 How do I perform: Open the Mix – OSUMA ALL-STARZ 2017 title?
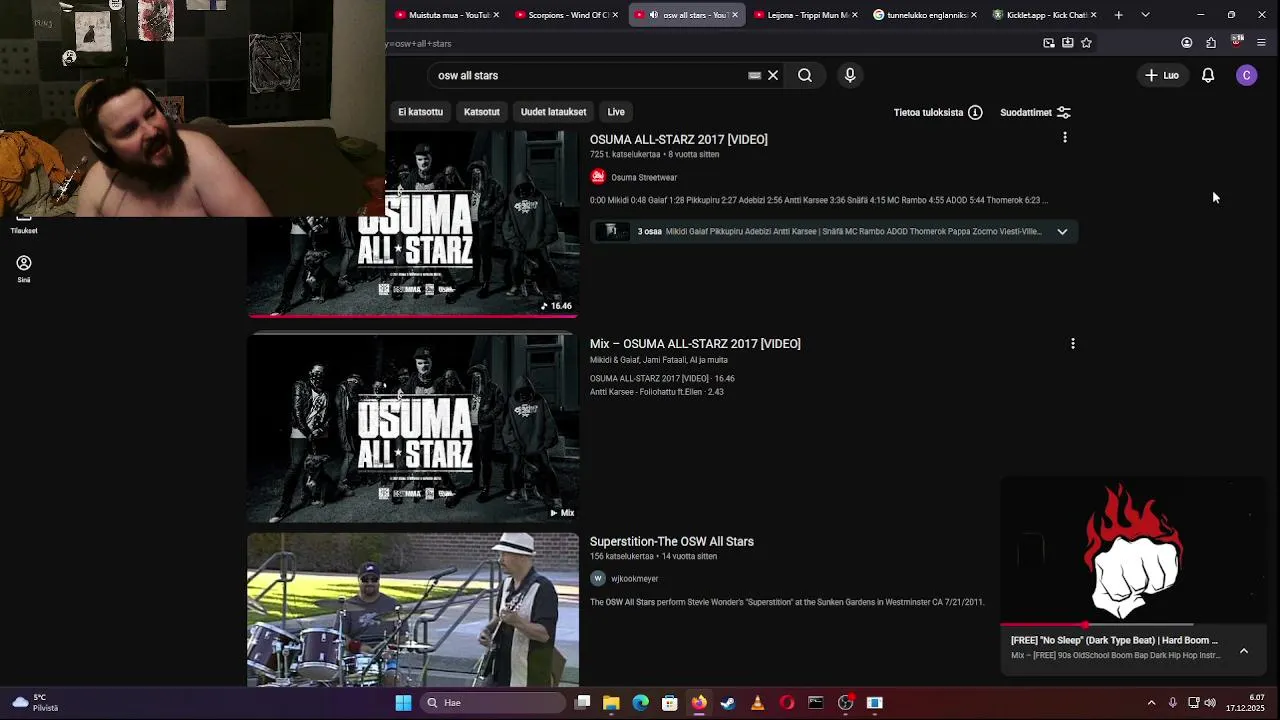695,343
